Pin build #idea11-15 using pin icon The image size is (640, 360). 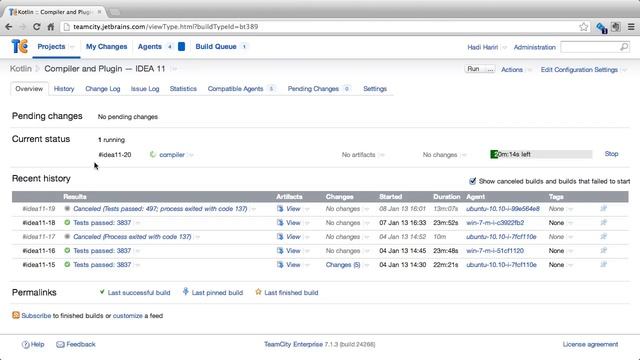click(604, 264)
